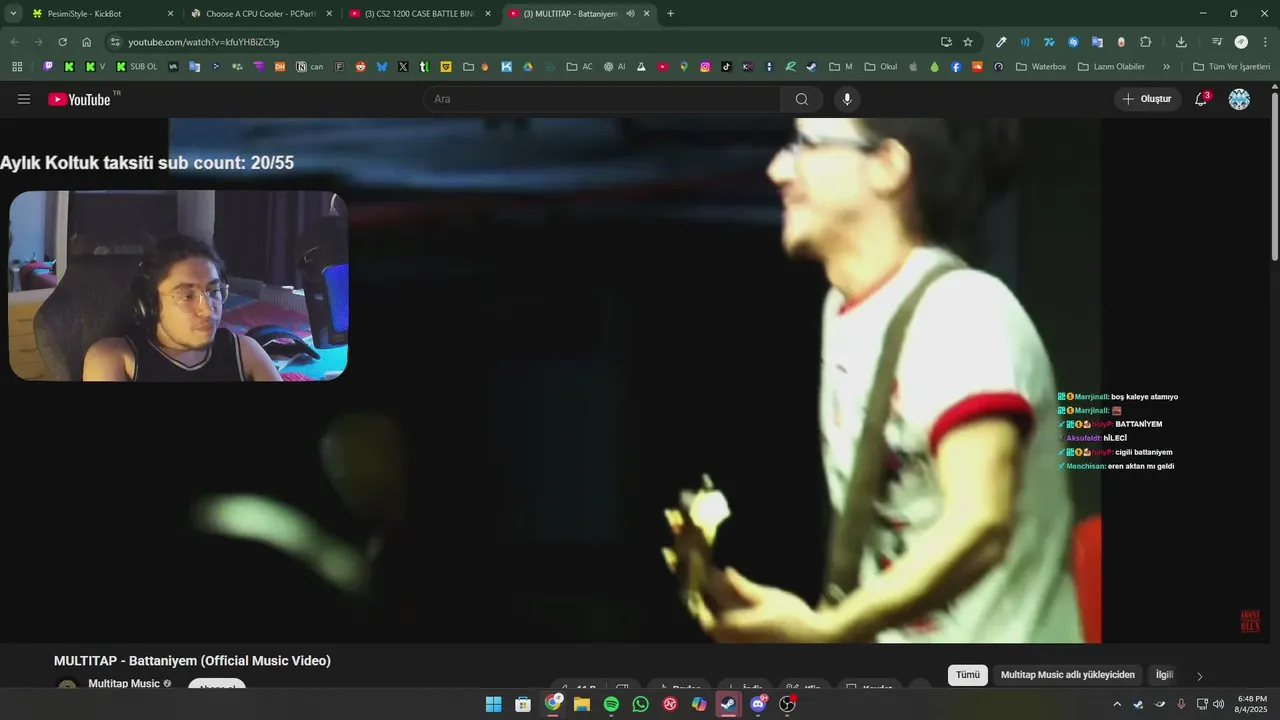
Task: Bookmark this page with the star
Action: 968,42
